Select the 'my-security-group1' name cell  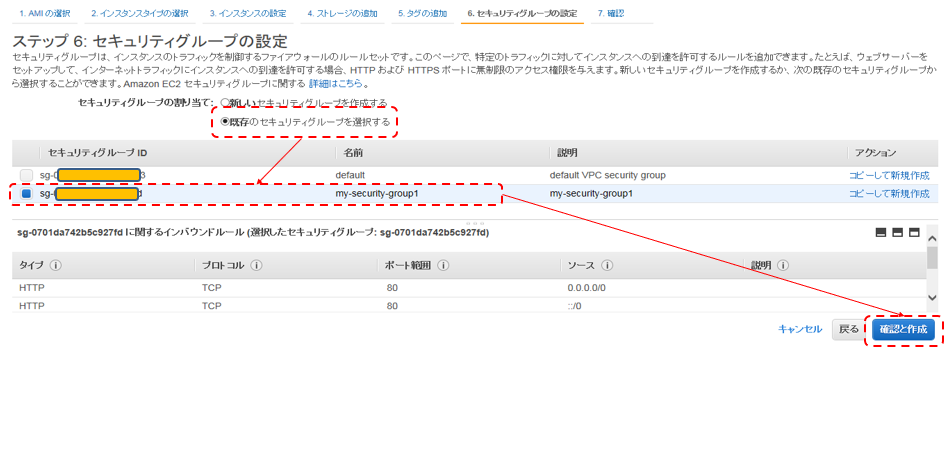377,194
